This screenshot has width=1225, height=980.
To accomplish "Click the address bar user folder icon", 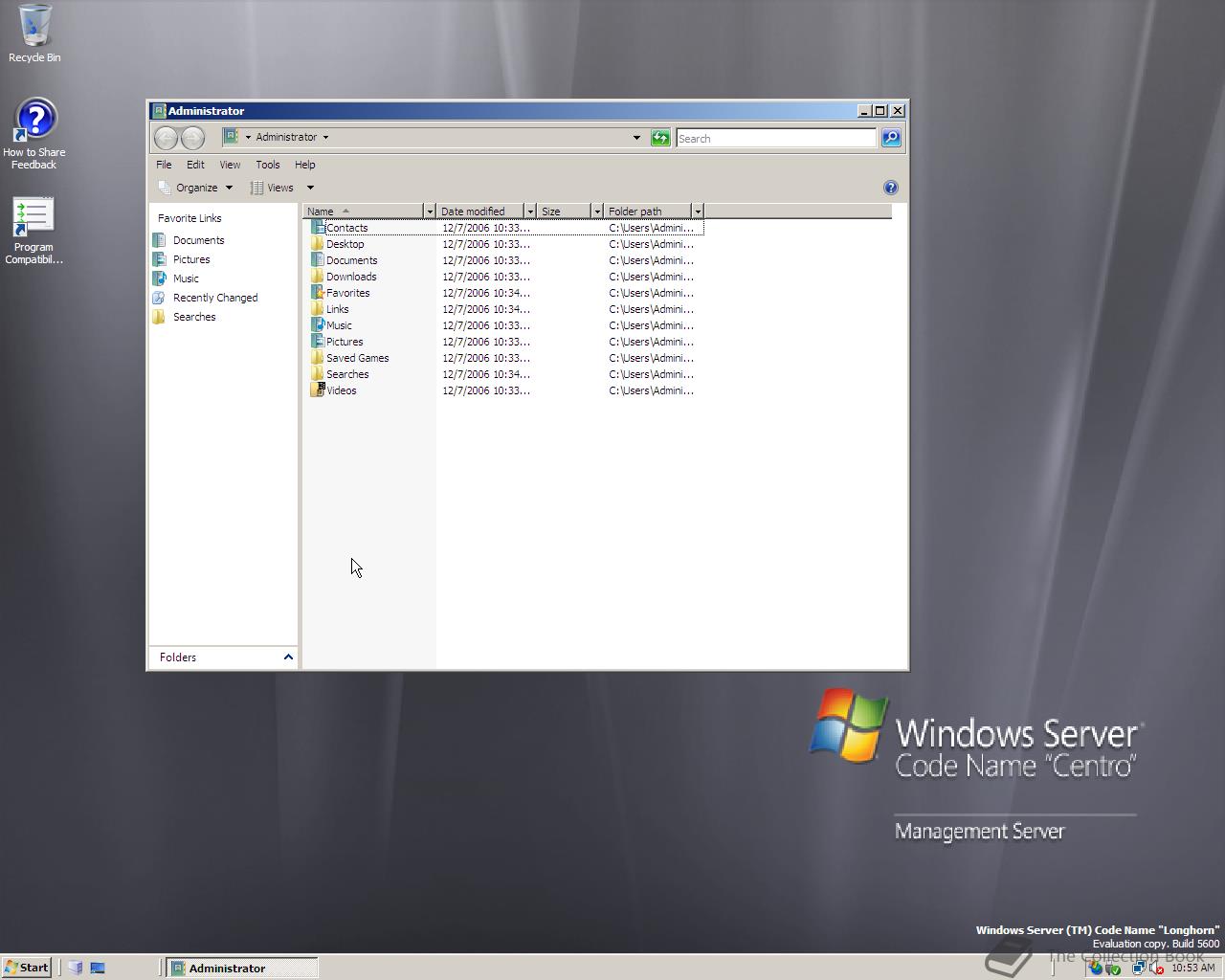I will pyautogui.click(x=231, y=137).
